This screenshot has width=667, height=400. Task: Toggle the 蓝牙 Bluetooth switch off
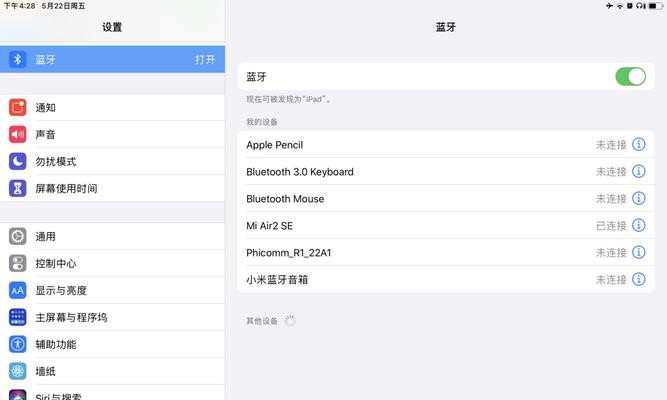(630, 77)
